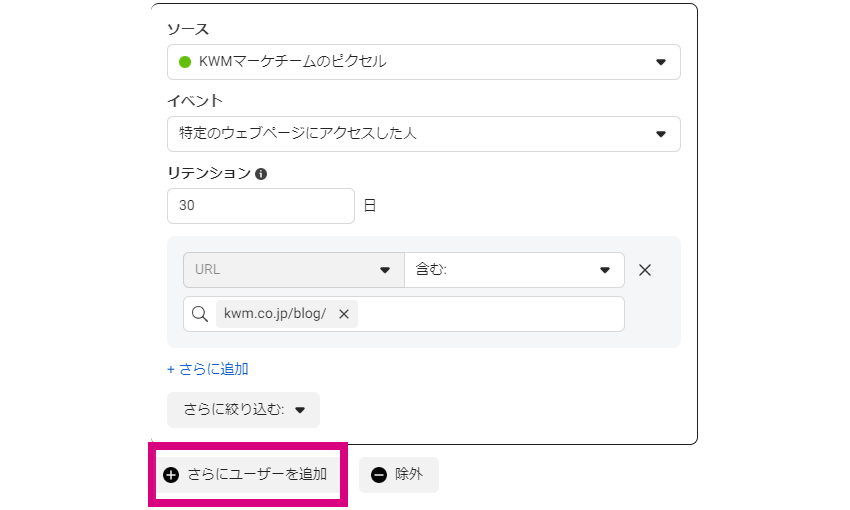This screenshot has height=510, width=850.
Task: Delete the URL rule with X
Action: click(x=645, y=270)
